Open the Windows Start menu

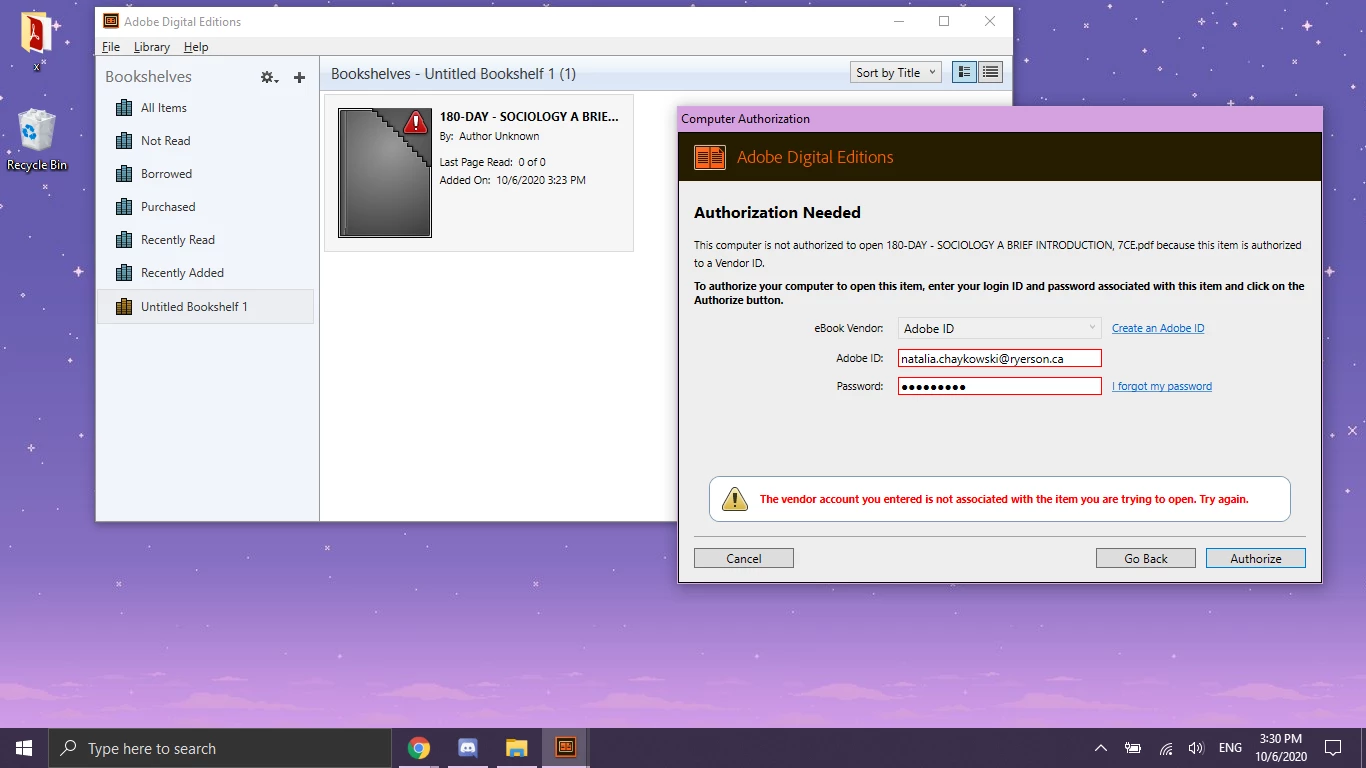click(24, 748)
